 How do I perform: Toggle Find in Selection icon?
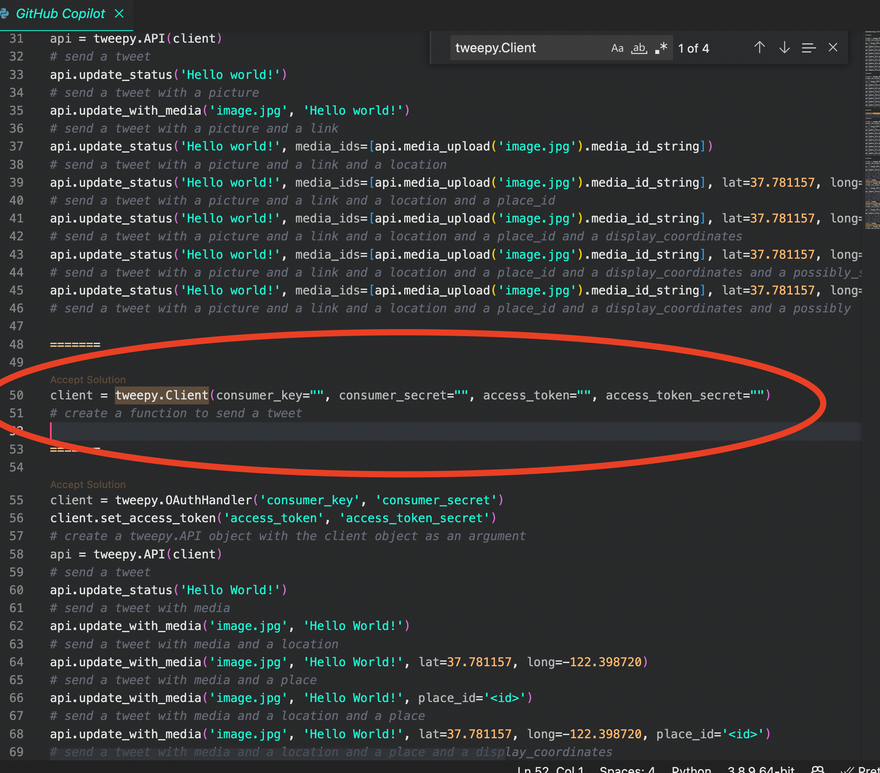808,48
